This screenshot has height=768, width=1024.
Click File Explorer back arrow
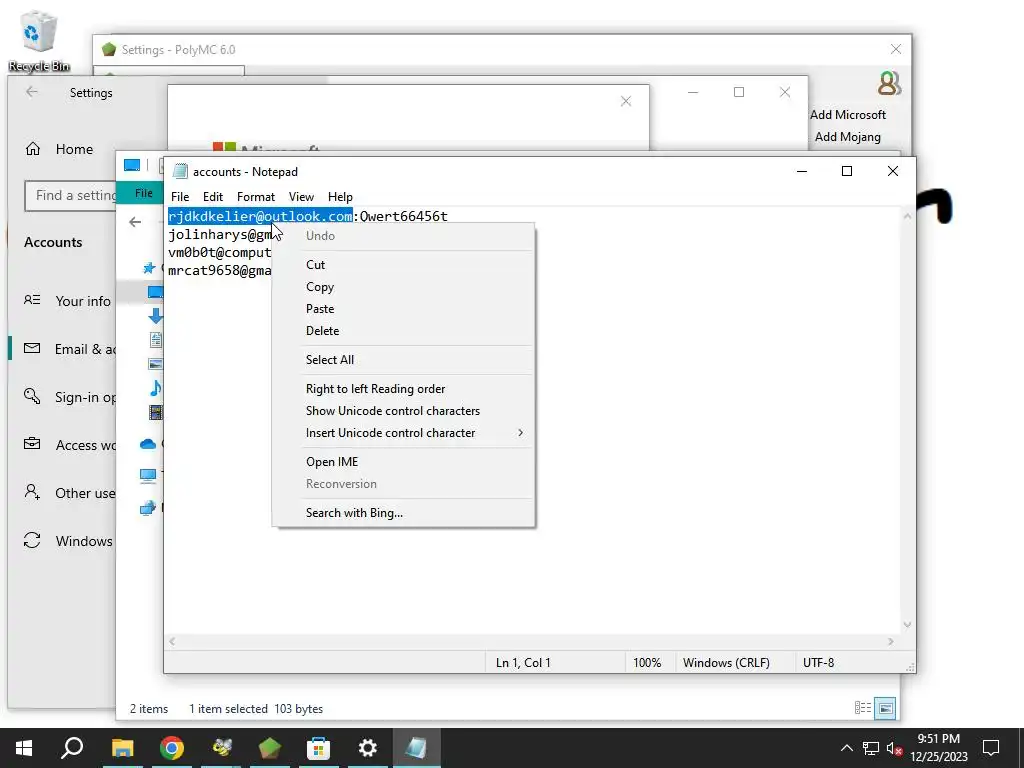pos(135,222)
